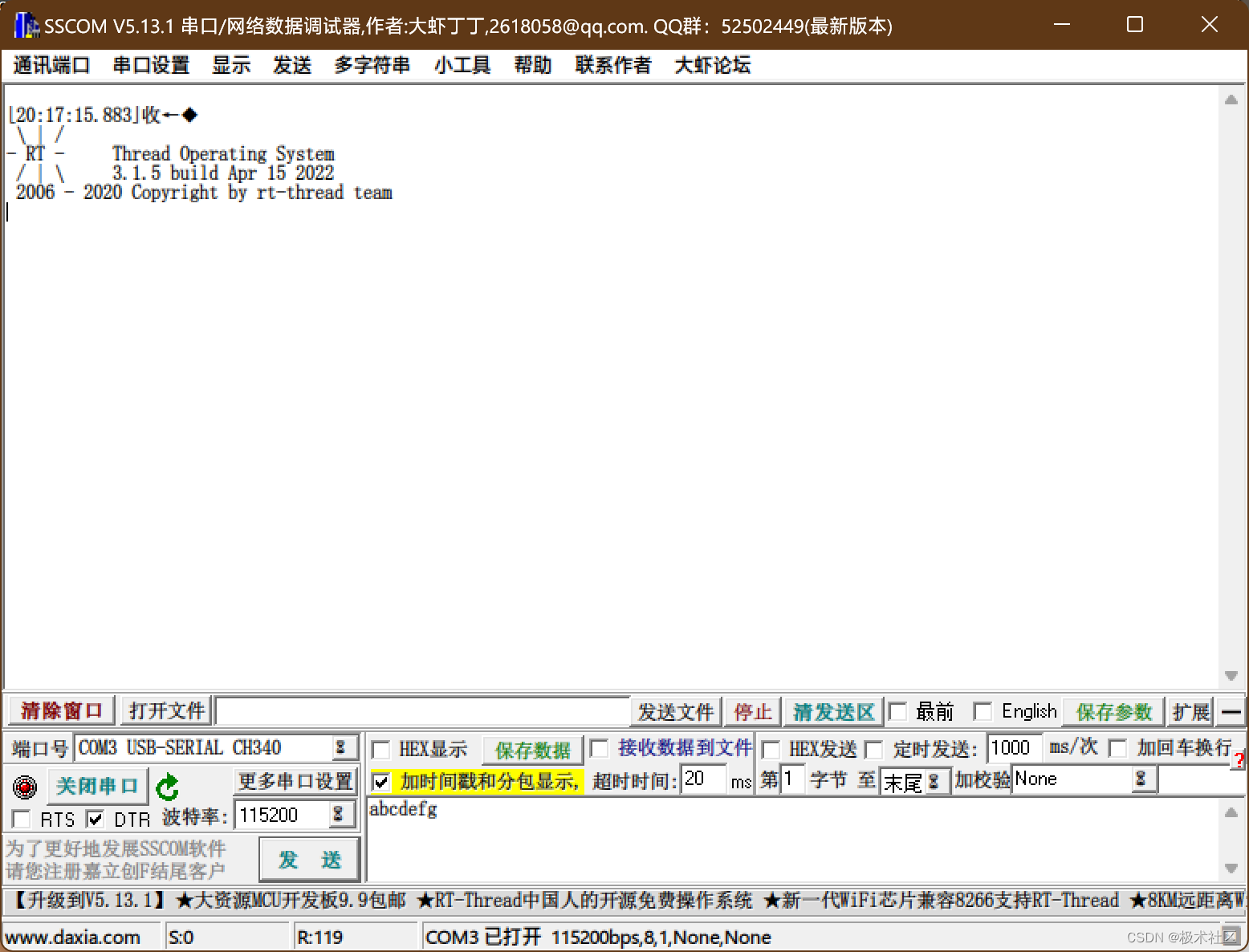
Task: Click the COM3 已打开 status text
Action: [598, 938]
